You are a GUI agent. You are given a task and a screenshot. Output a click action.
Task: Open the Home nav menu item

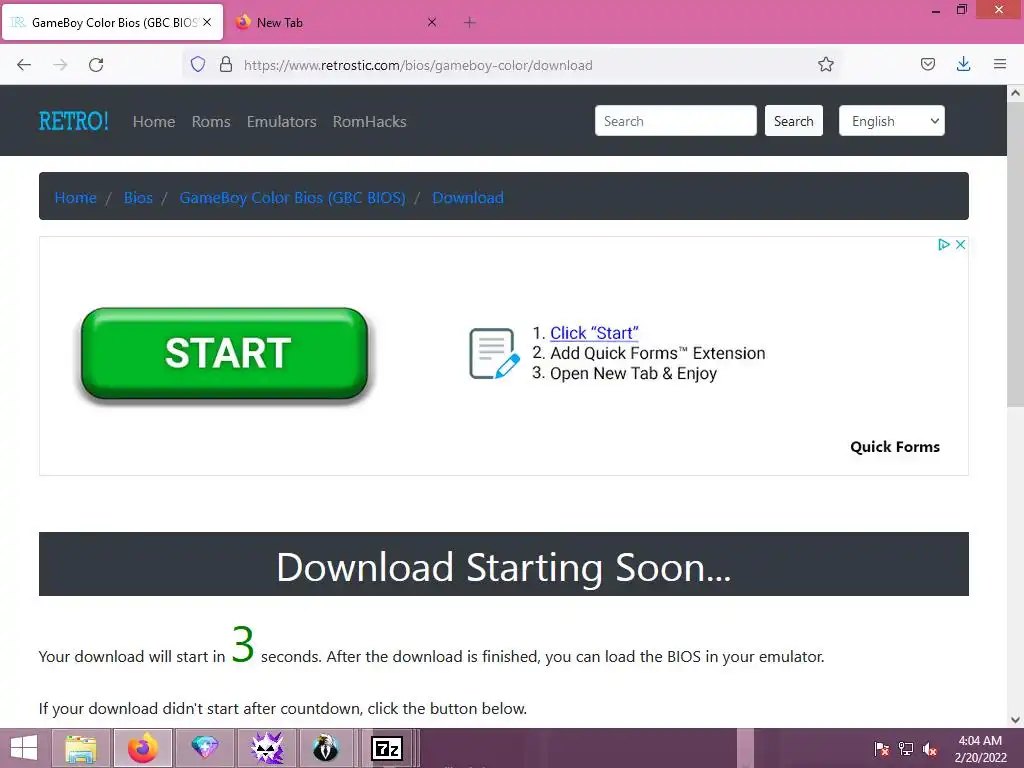[154, 121]
